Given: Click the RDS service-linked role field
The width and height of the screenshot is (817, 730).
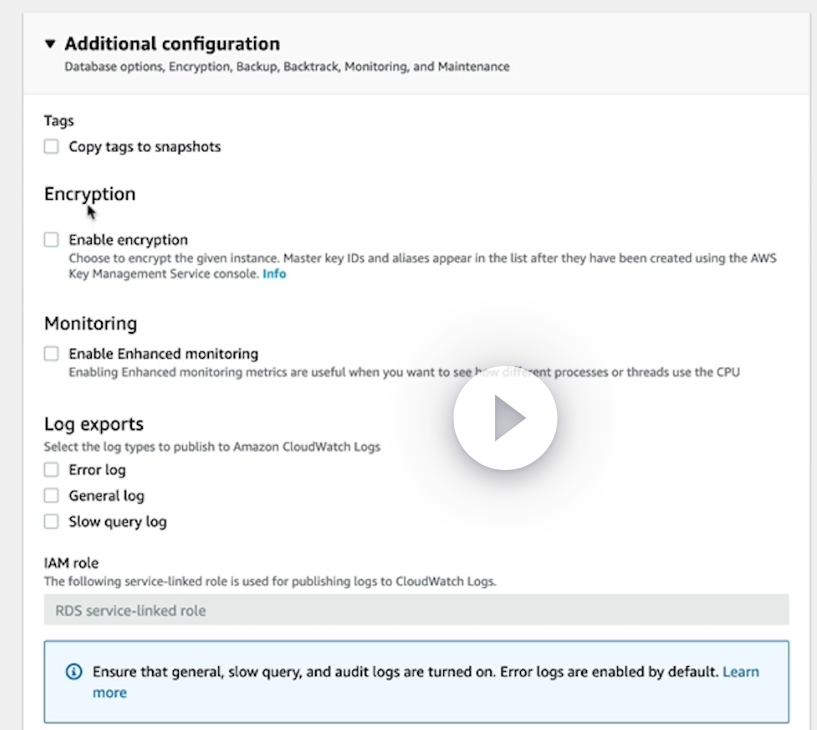Looking at the screenshot, I should click(x=416, y=610).
